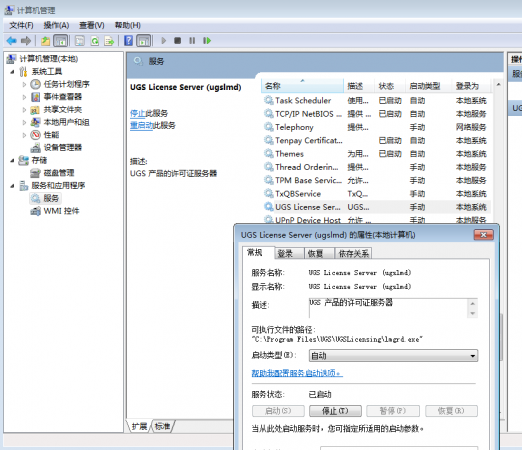522x450 pixels.
Task: Click the 启动(S) button
Action: [x=278, y=411]
